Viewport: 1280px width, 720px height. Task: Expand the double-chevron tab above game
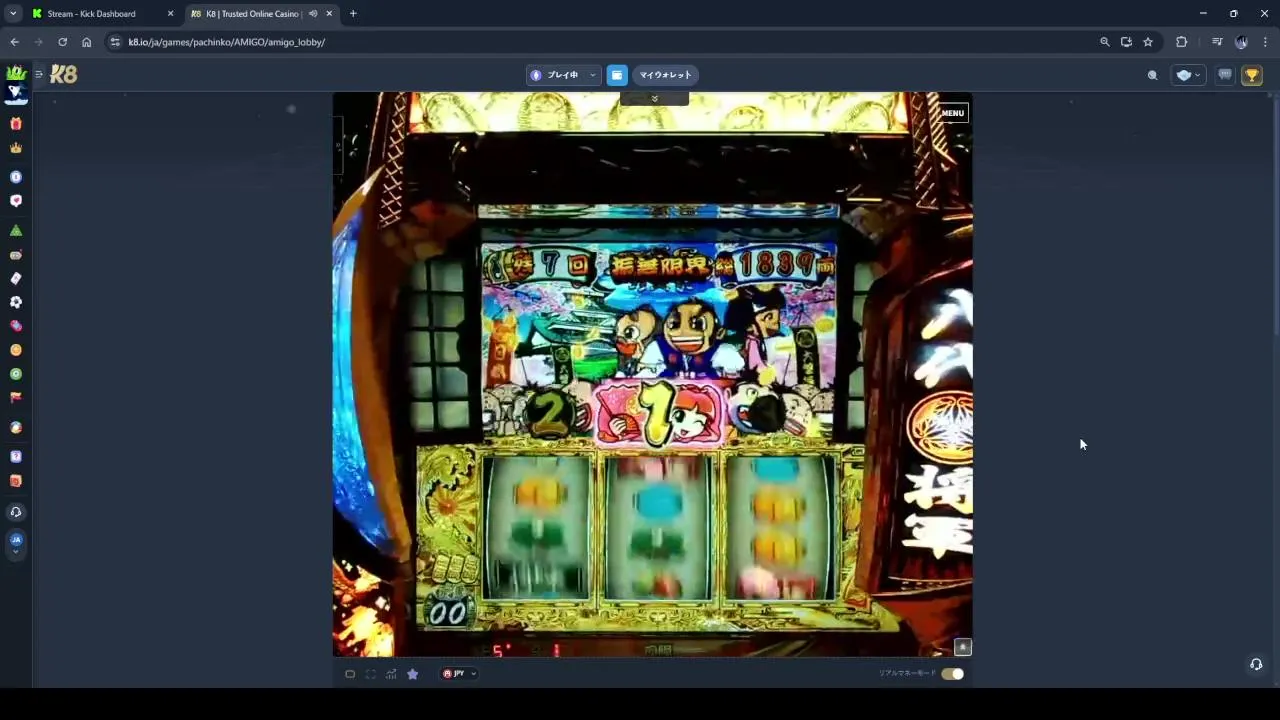coord(654,98)
